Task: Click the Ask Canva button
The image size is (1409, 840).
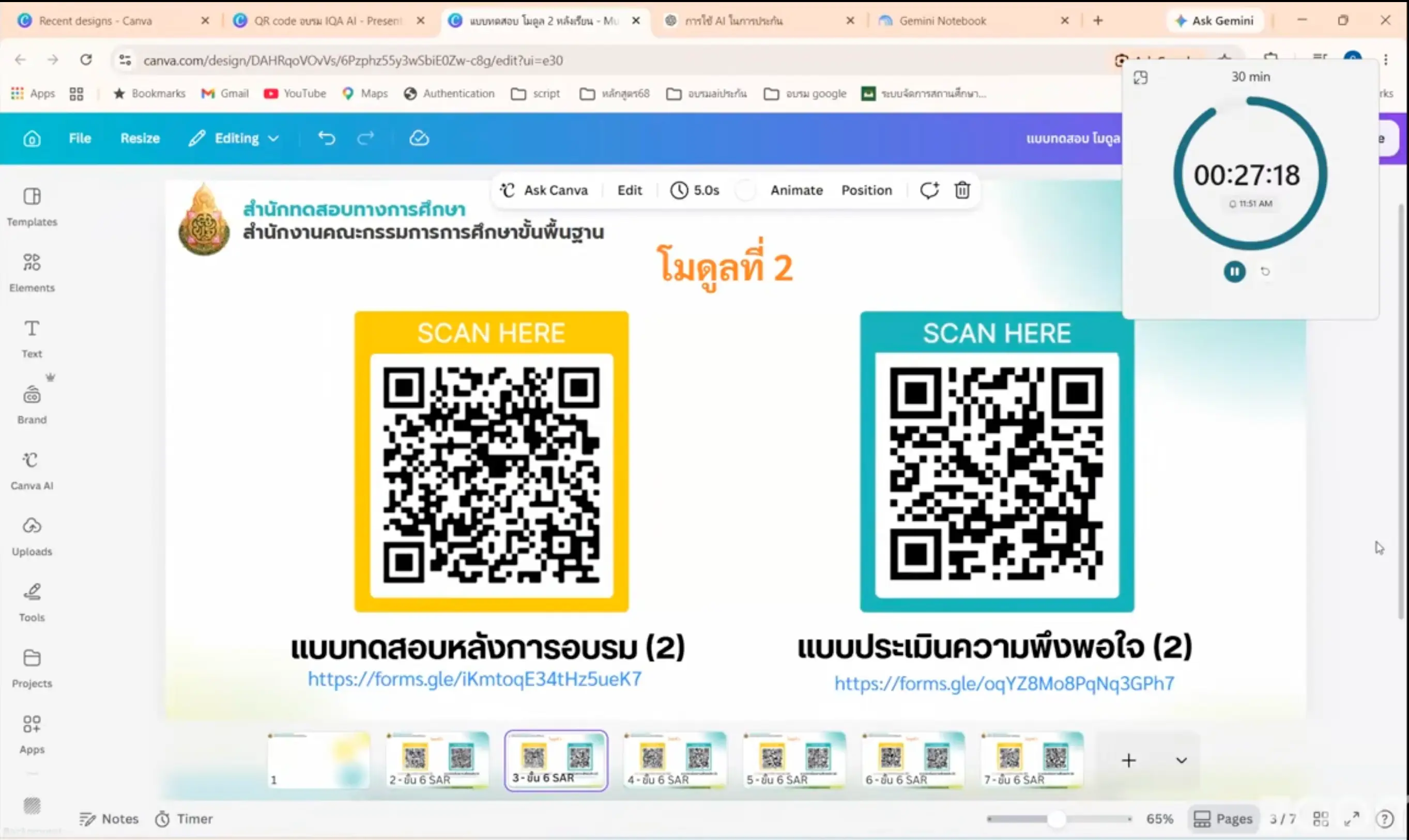Action: point(544,190)
